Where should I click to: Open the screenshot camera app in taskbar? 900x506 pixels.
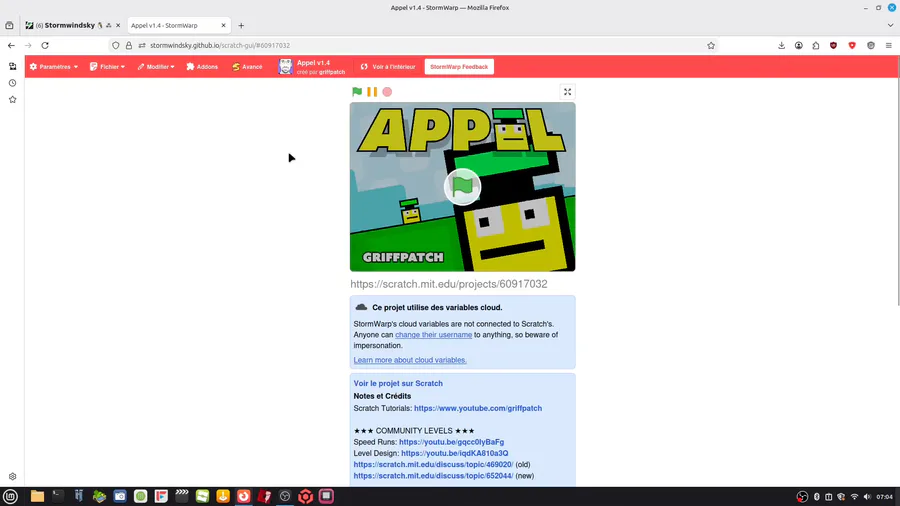pyautogui.click(x=120, y=496)
